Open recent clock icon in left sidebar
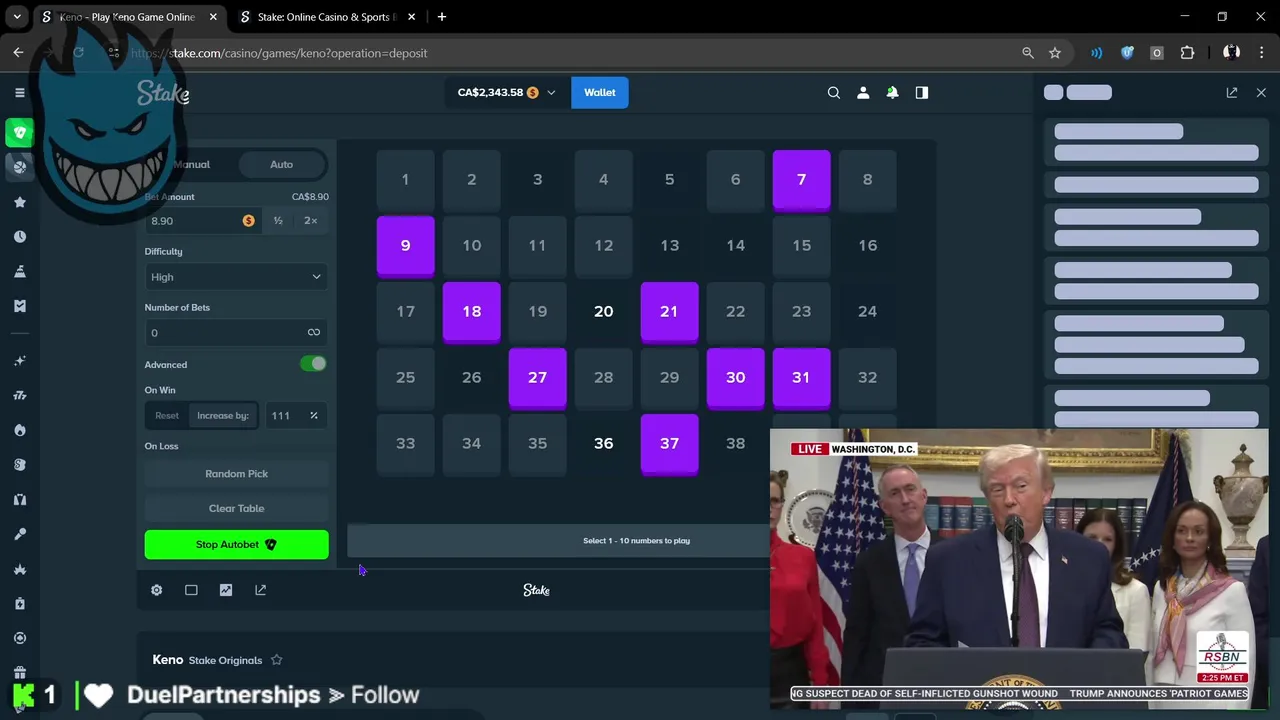This screenshot has width=1280, height=720. click(x=19, y=237)
